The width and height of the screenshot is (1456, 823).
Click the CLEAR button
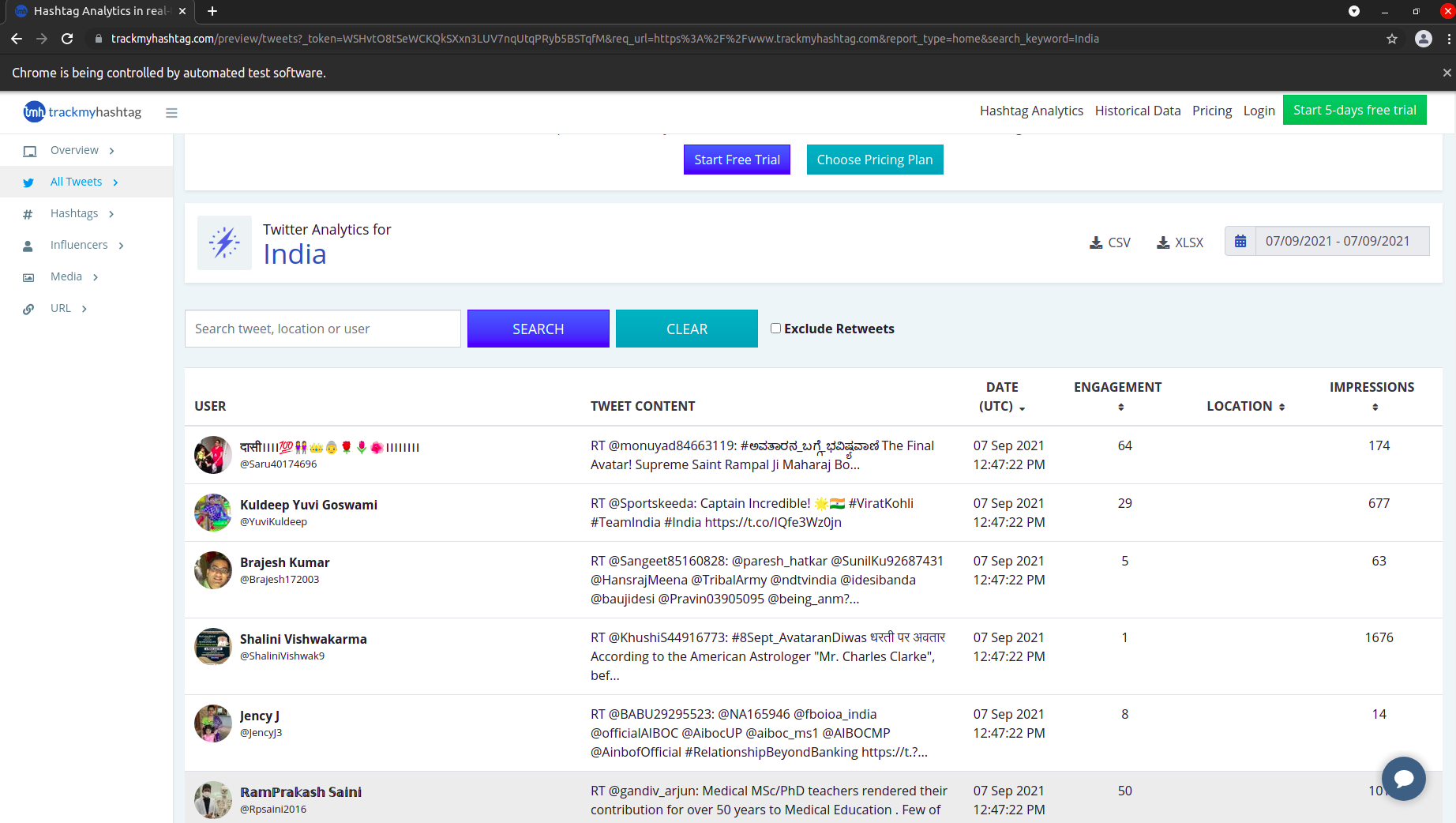pos(687,329)
